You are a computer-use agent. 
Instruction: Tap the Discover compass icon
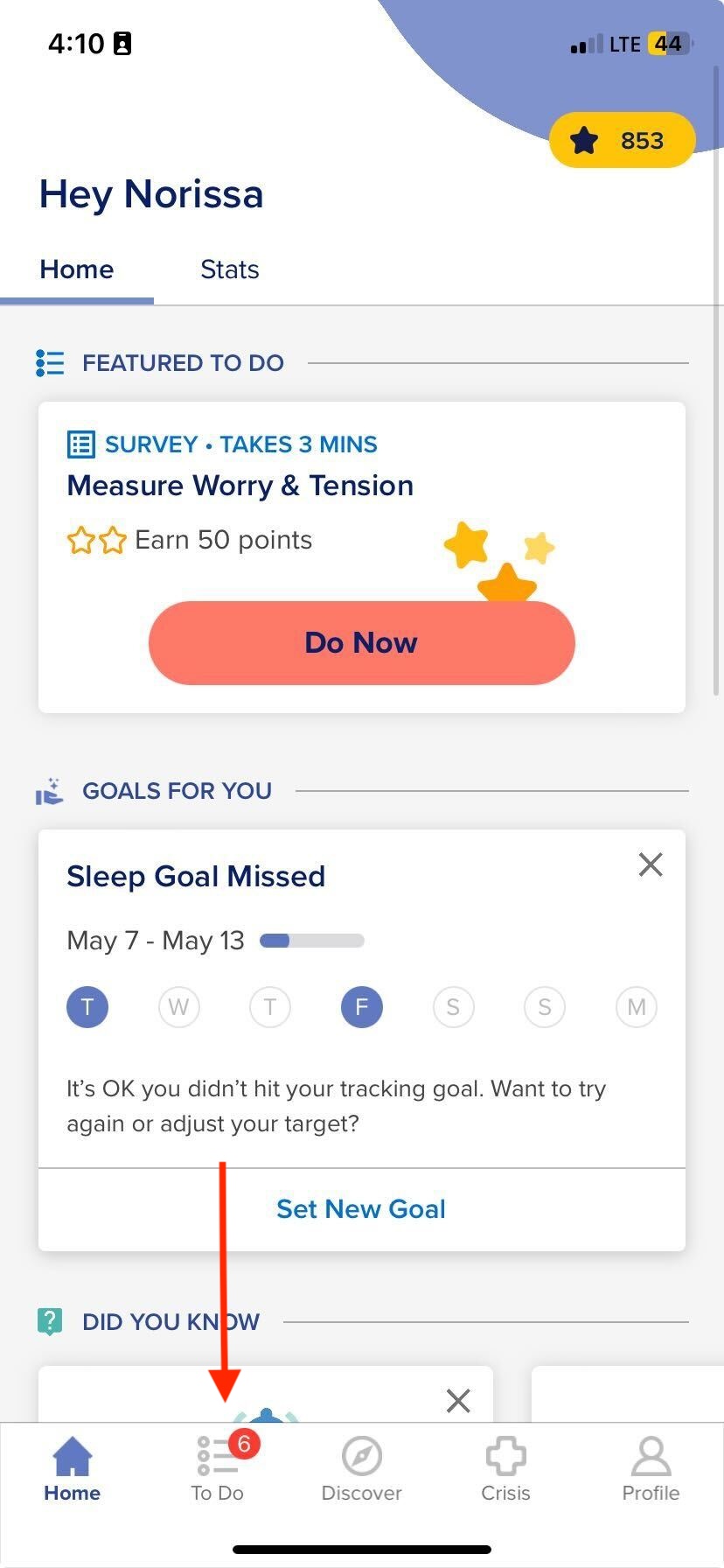point(362,1457)
